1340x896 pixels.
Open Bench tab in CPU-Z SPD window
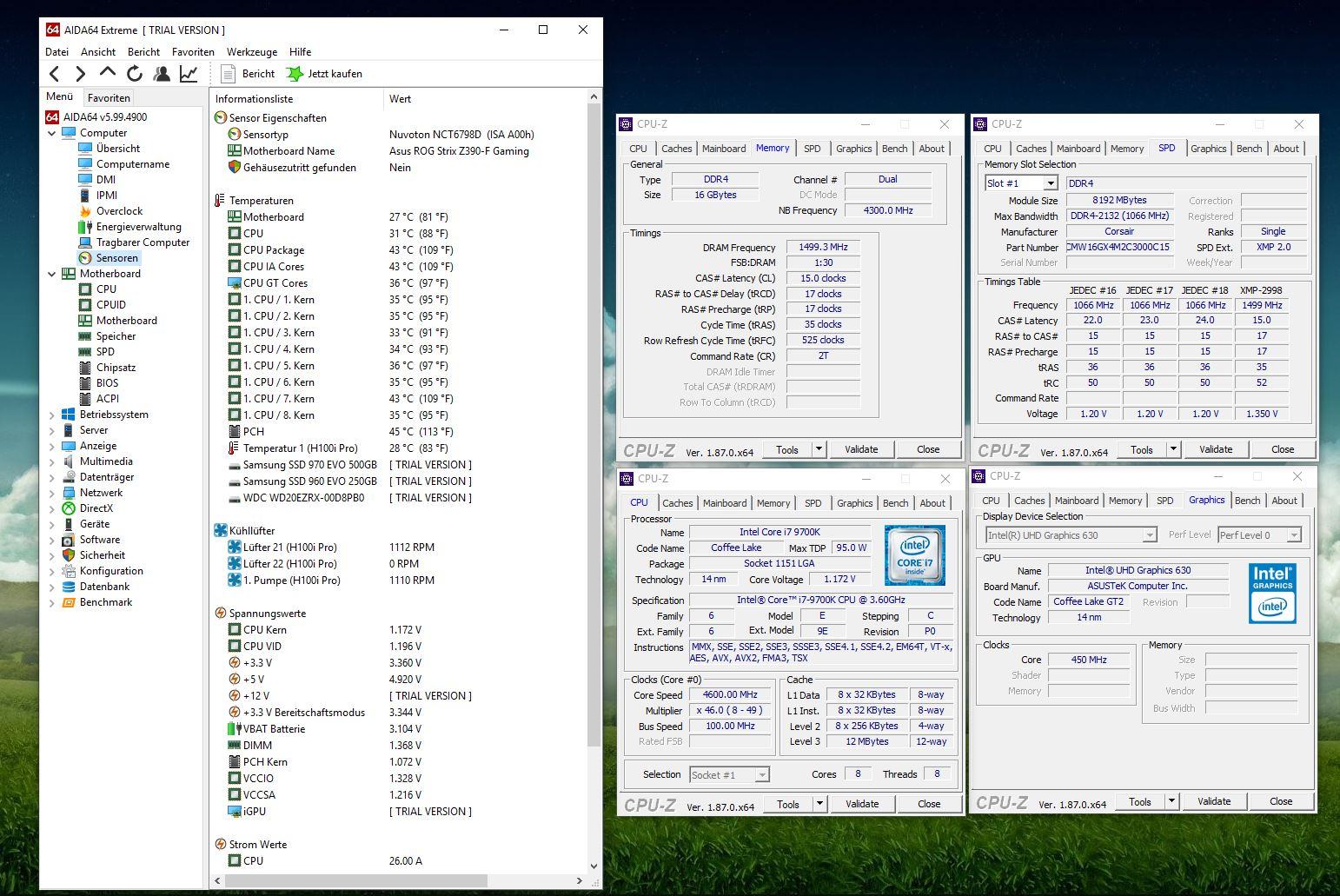click(1249, 149)
